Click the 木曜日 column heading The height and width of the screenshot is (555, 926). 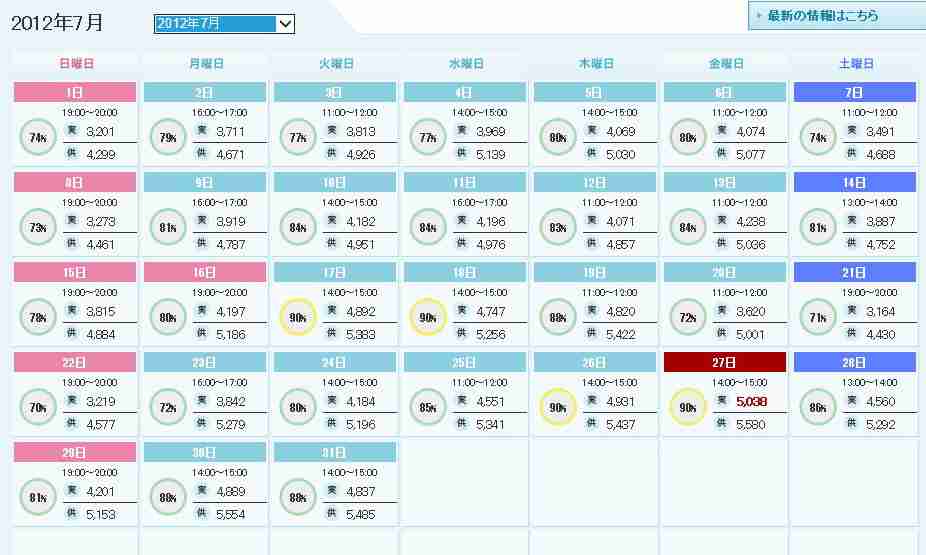[596, 63]
